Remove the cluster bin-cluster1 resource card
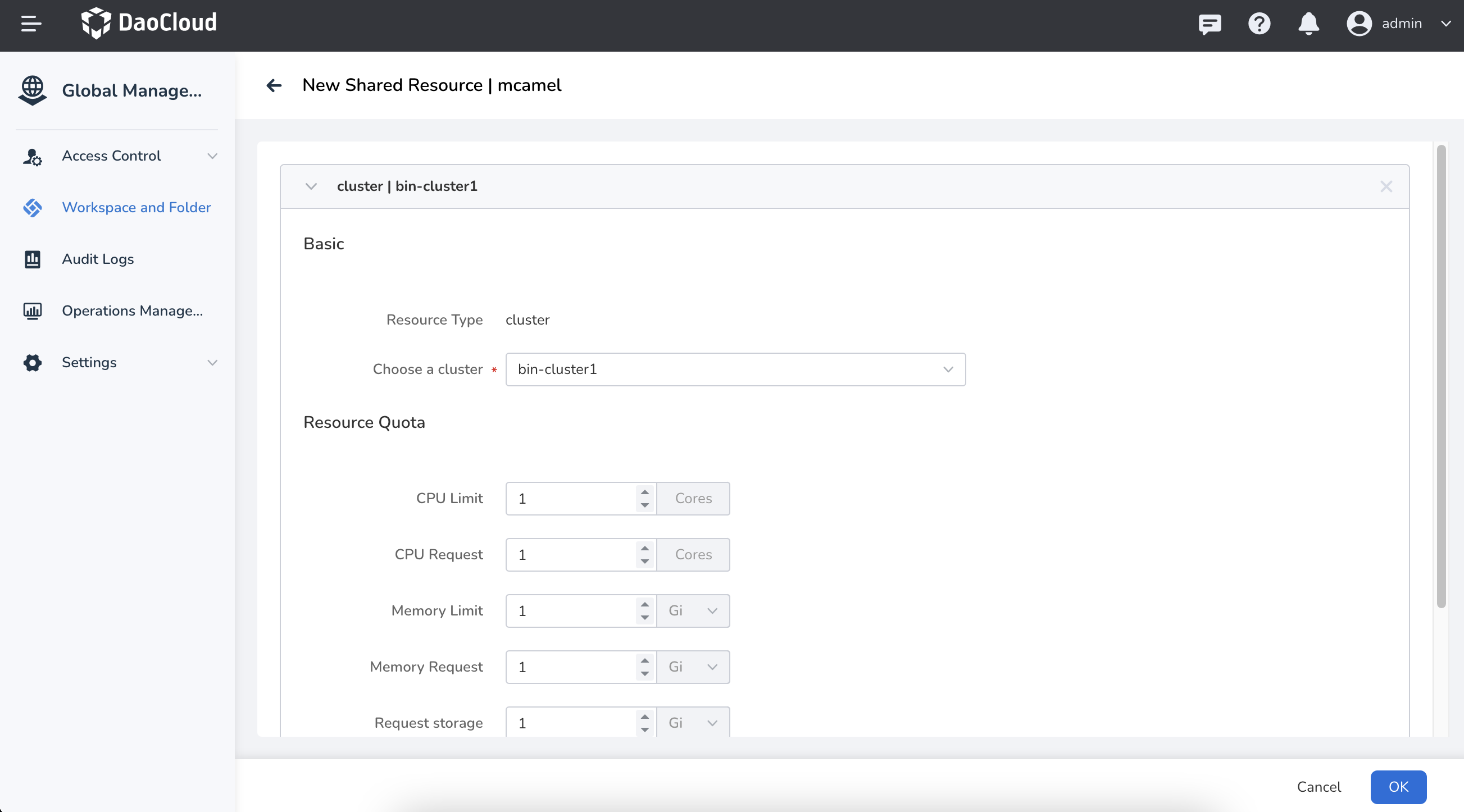The width and height of the screenshot is (1464, 812). (x=1386, y=186)
